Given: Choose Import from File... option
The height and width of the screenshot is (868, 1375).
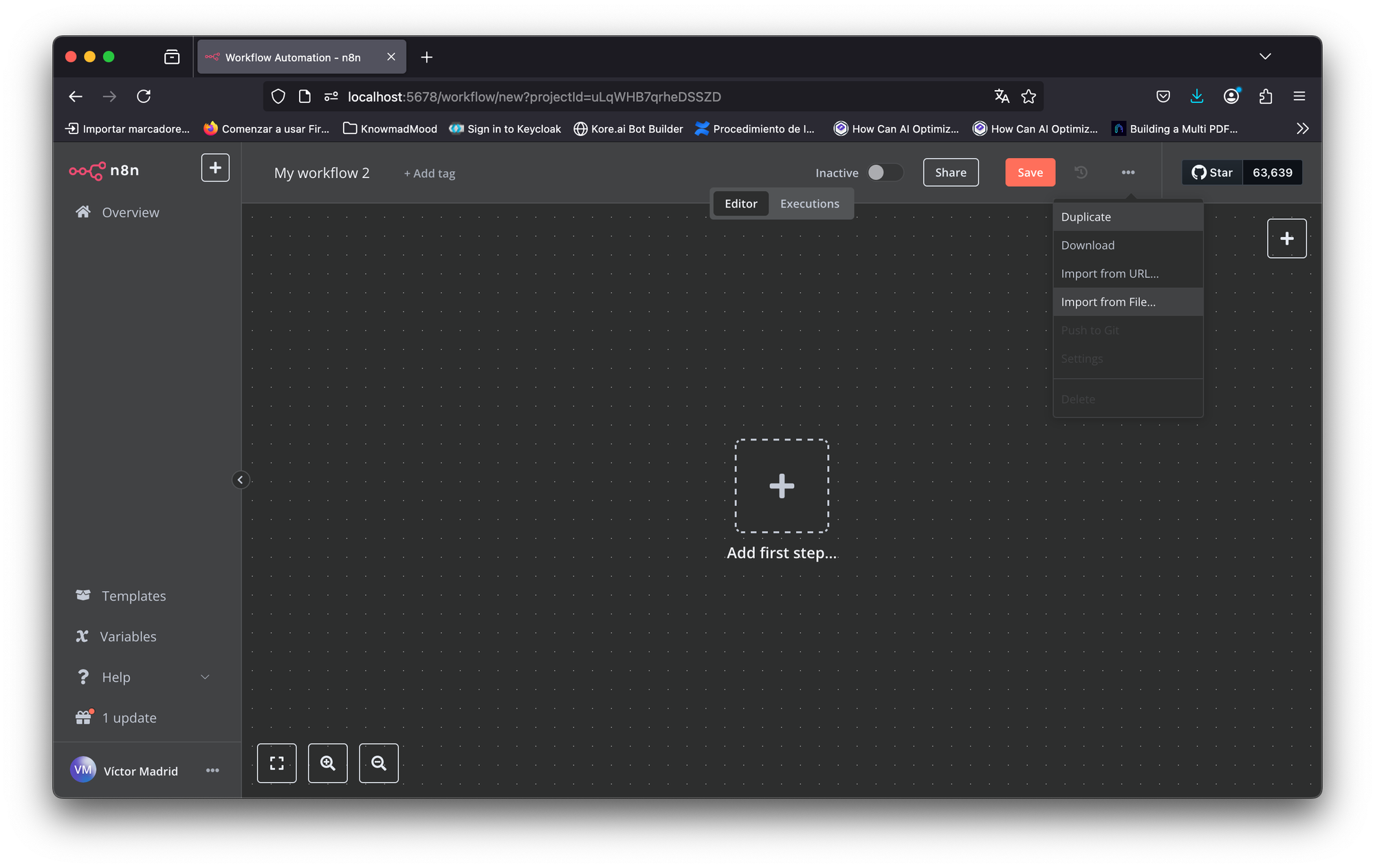Looking at the screenshot, I should click(1128, 302).
